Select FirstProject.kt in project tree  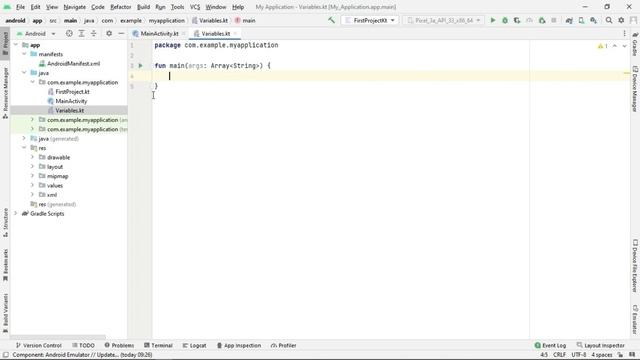(72, 91)
